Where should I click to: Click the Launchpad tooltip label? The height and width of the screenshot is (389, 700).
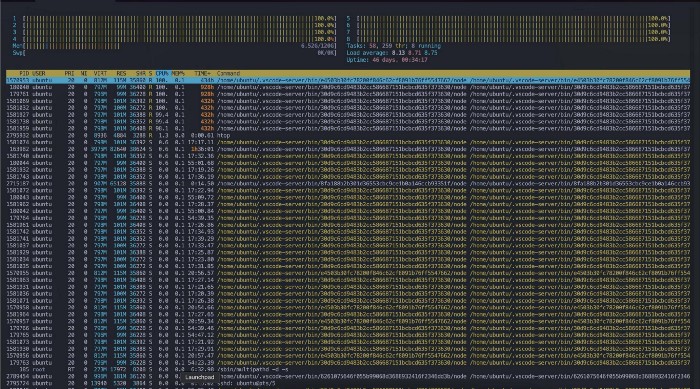[x=200, y=377]
